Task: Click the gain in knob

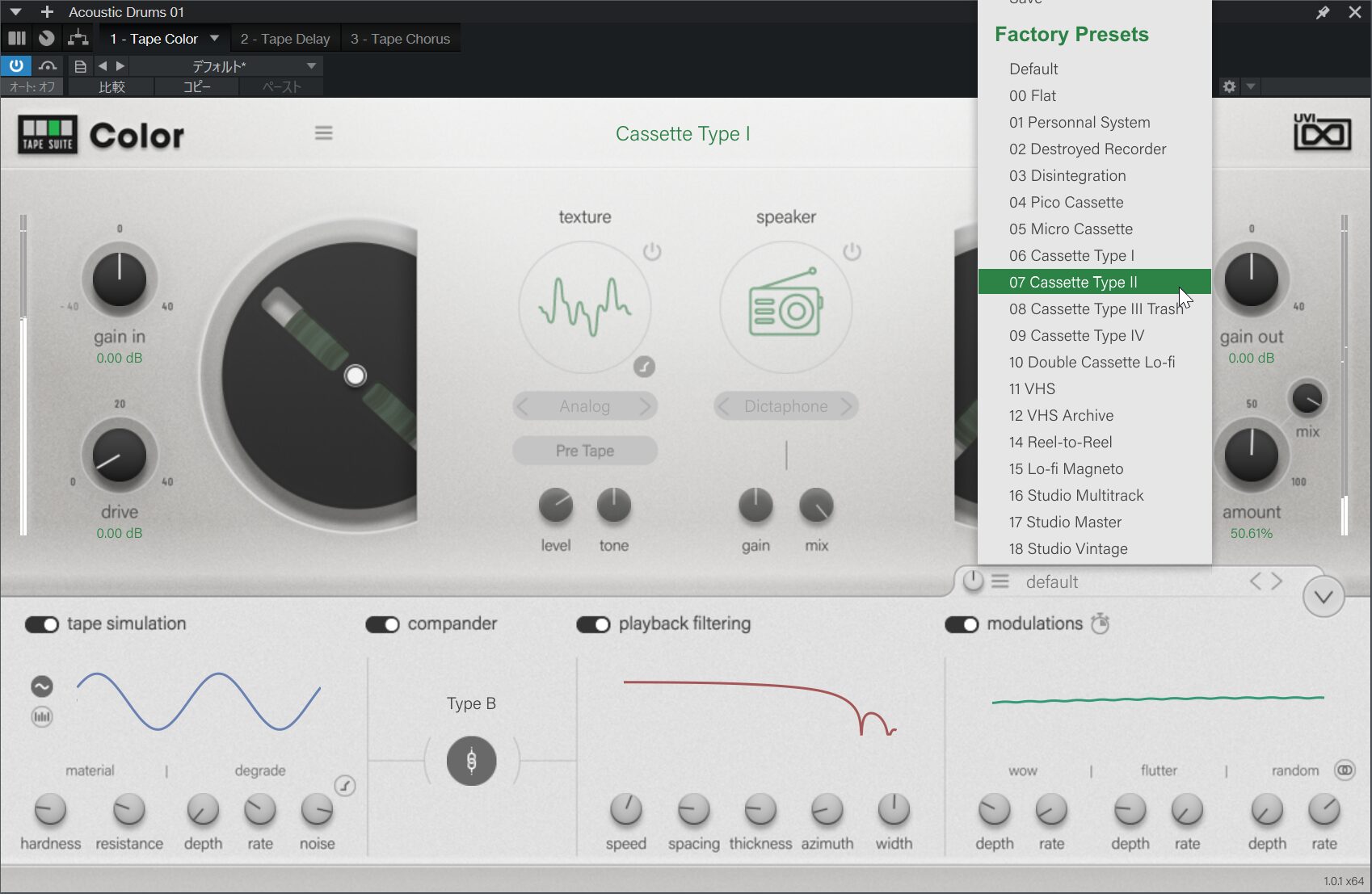Action: click(x=120, y=280)
